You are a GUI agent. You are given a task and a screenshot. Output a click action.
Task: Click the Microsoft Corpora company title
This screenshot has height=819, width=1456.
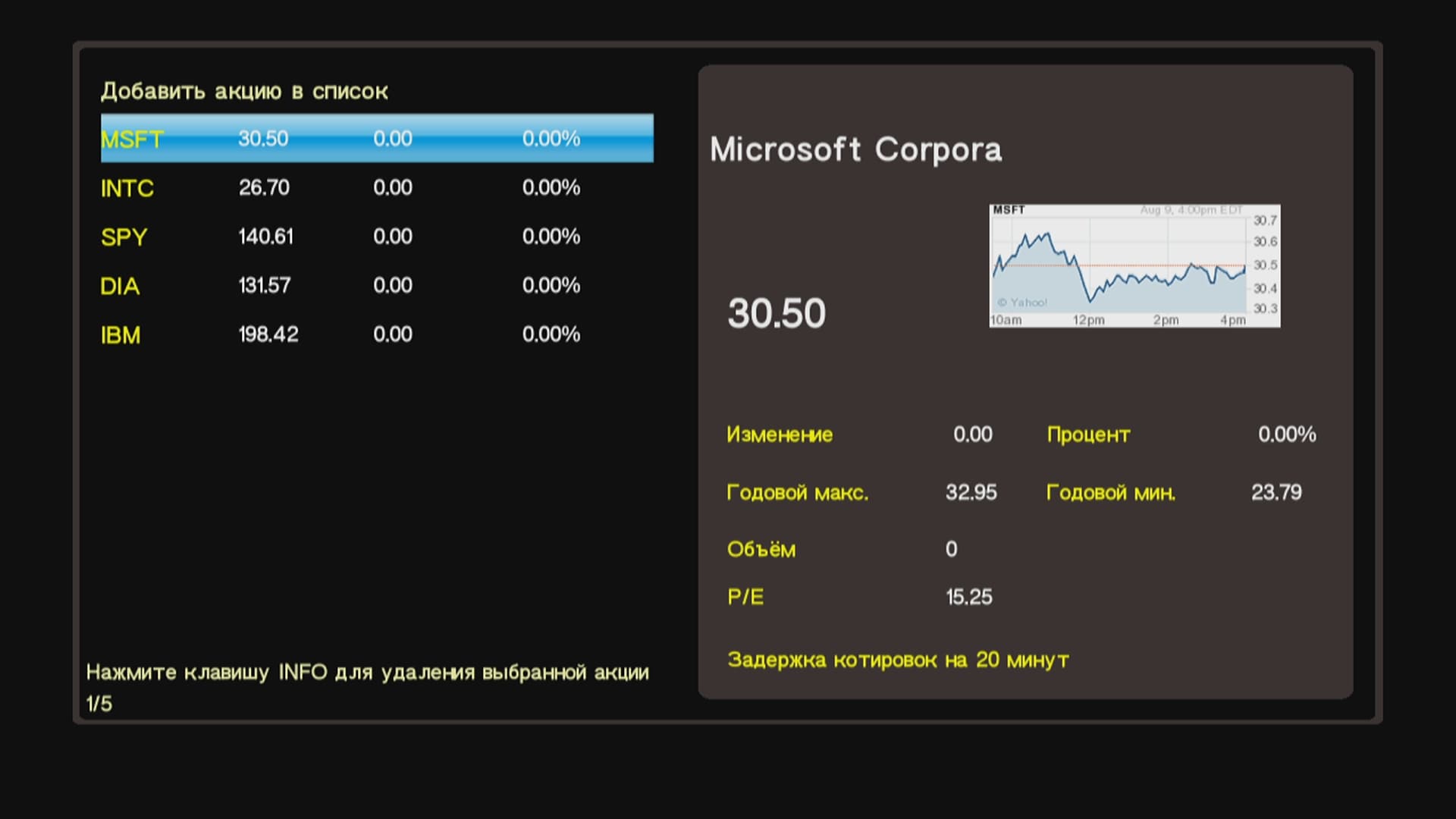click(x=855, y=149)
